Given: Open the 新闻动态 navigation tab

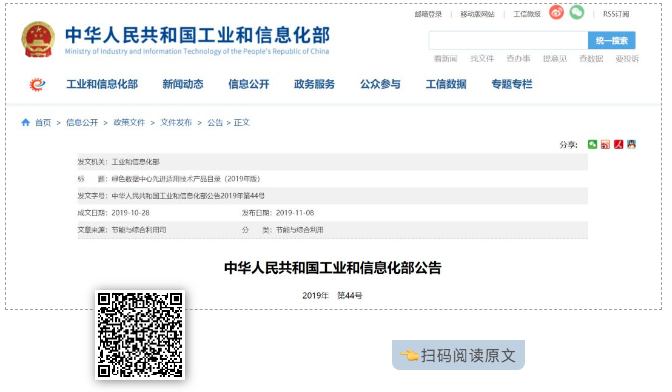Looking at the screenshot, I should point(183,84).
